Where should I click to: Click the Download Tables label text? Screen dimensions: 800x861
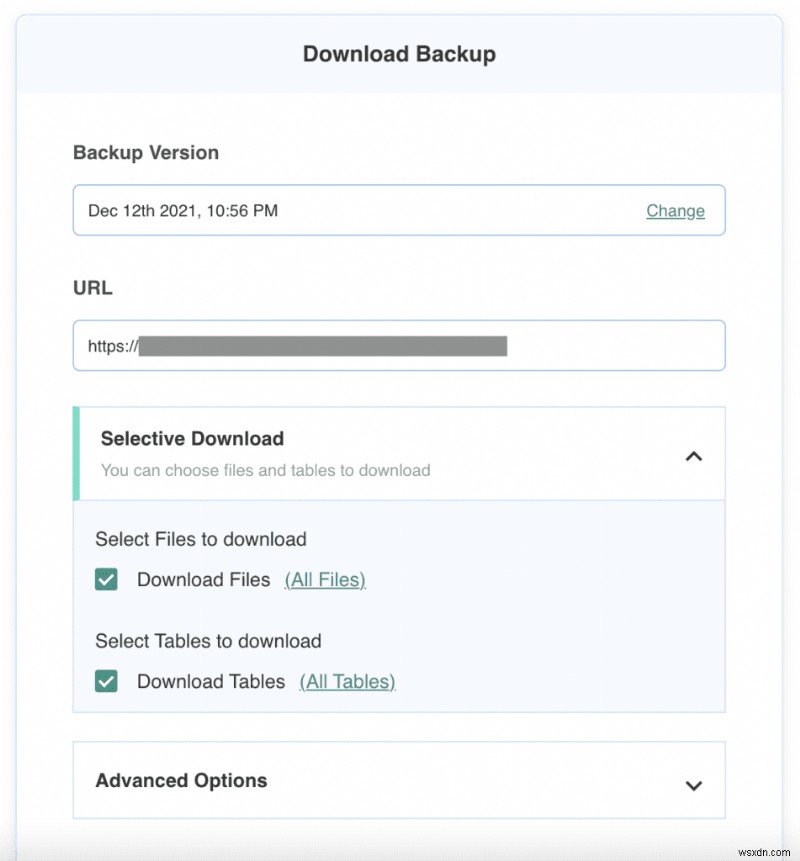point(211,682)
